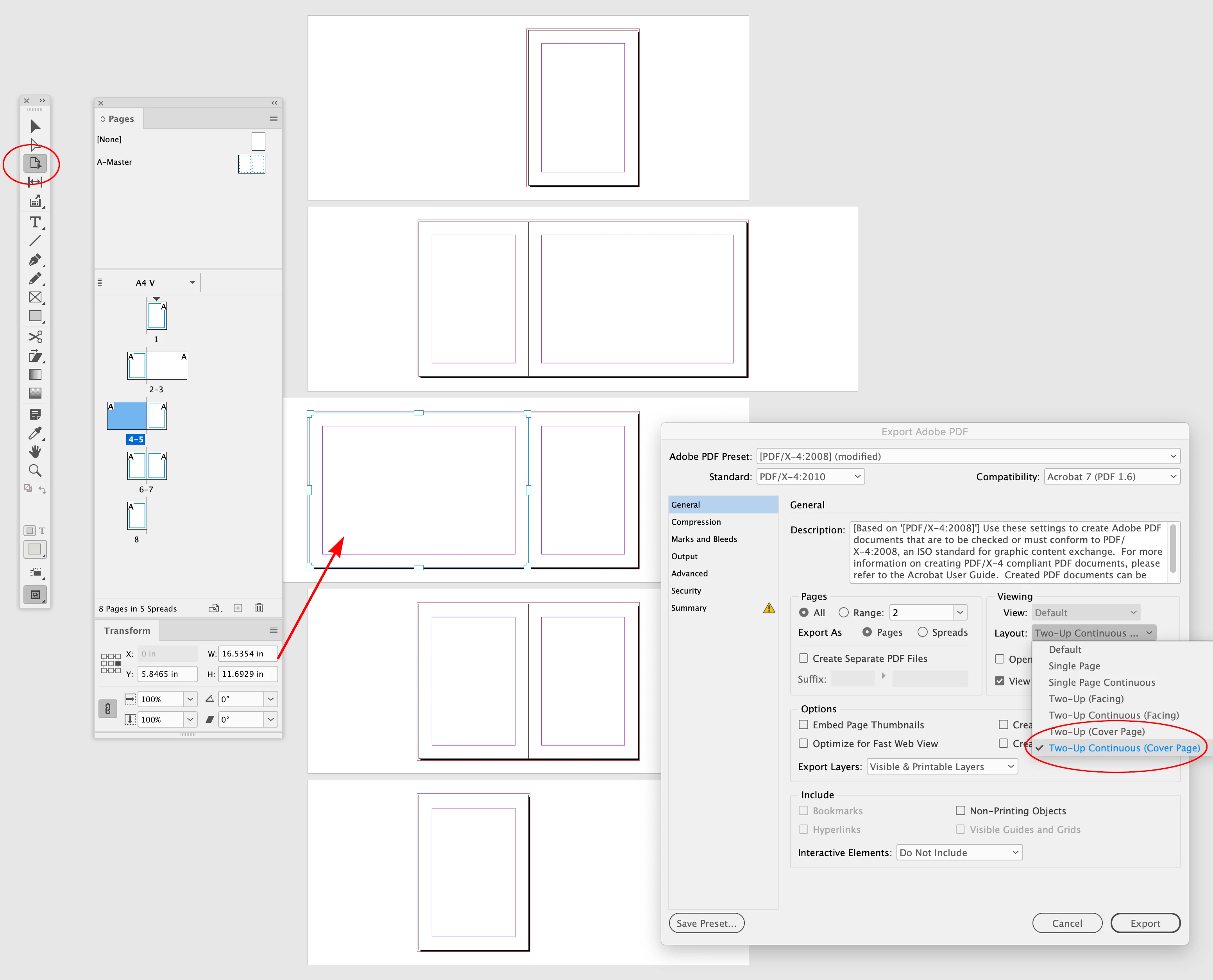
Task: Select the Hand tool
Action: click(x=35, y=452)
